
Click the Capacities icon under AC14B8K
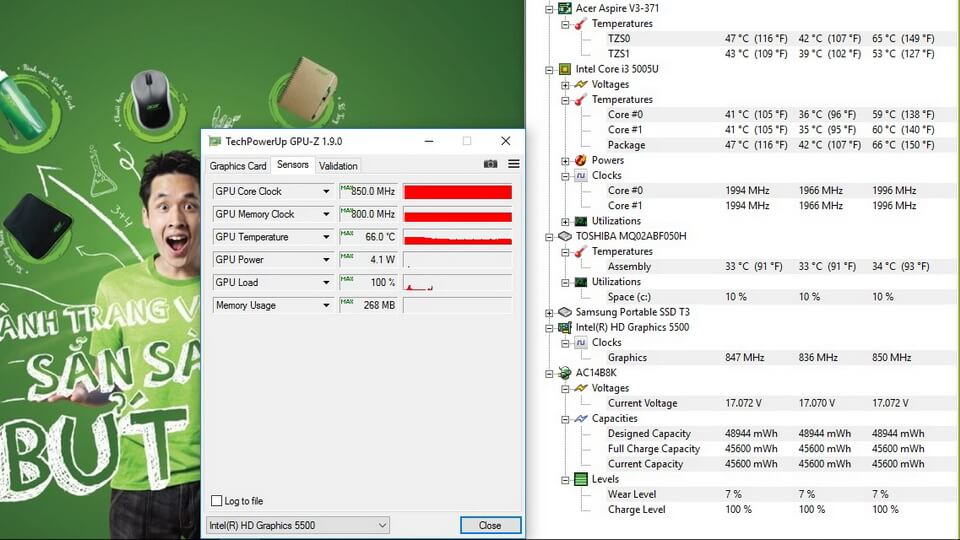(580, 419)
